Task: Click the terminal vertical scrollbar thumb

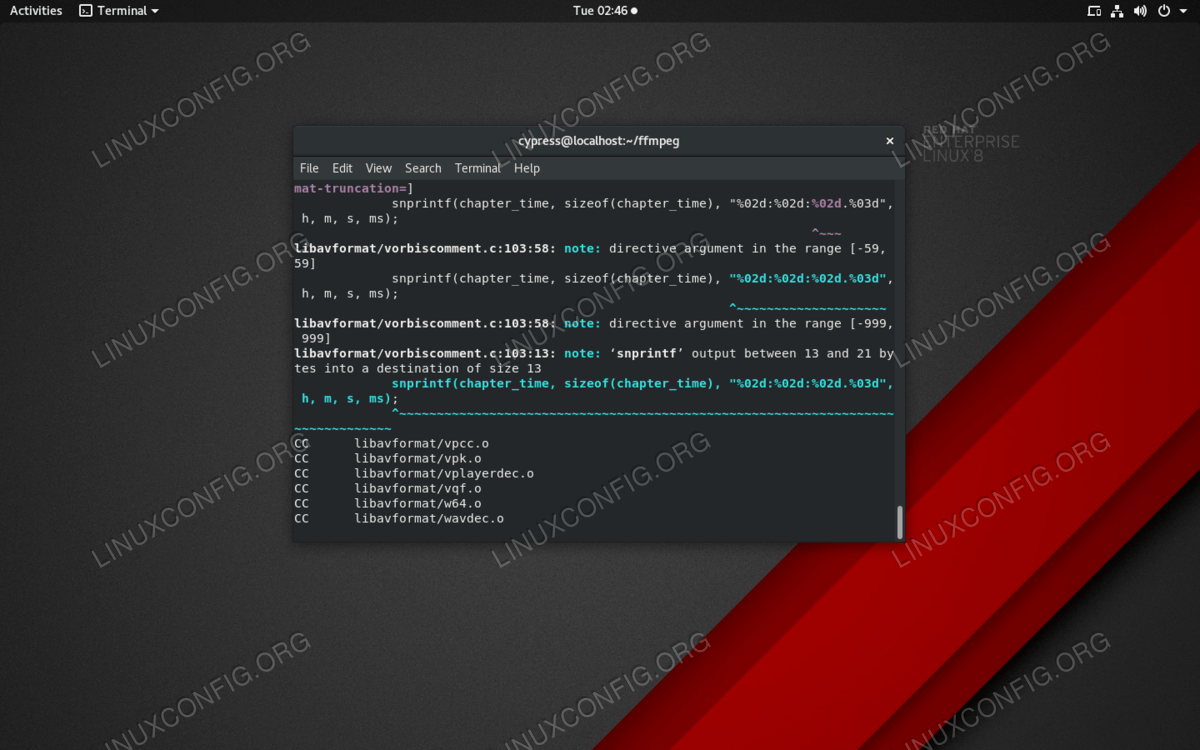Action: [x=900, y=522]
